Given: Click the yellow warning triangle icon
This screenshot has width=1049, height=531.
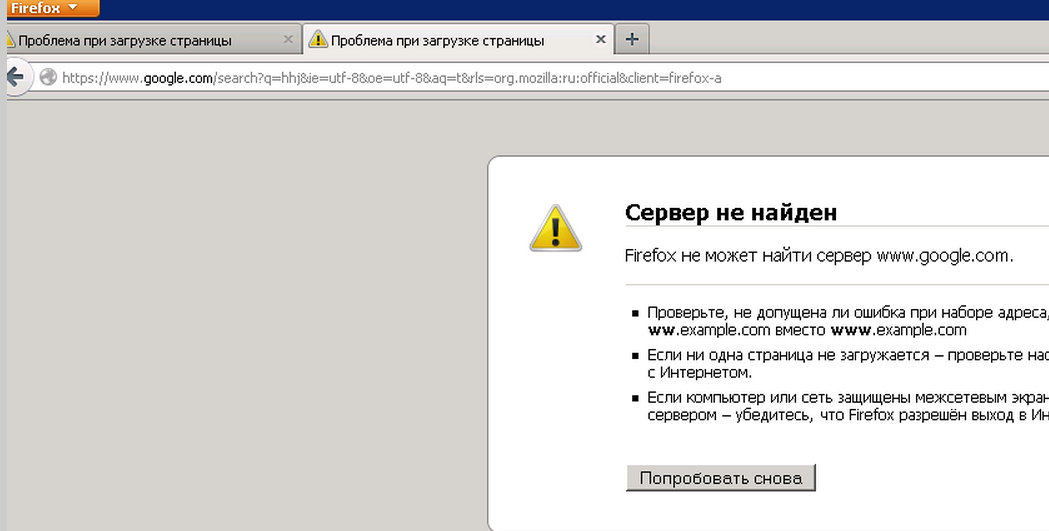Looking at the screenshot, I should pyautogui.click(x=555, y=228).
